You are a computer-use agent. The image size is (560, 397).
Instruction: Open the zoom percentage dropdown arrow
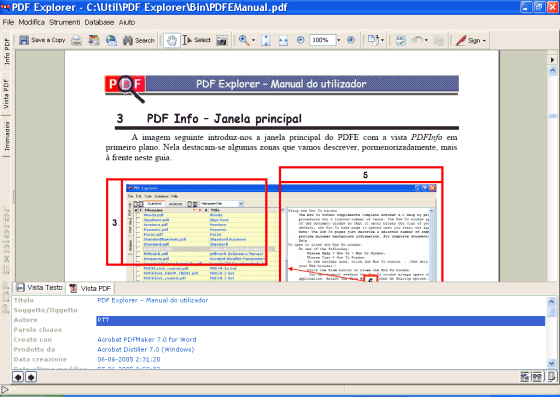339,40
